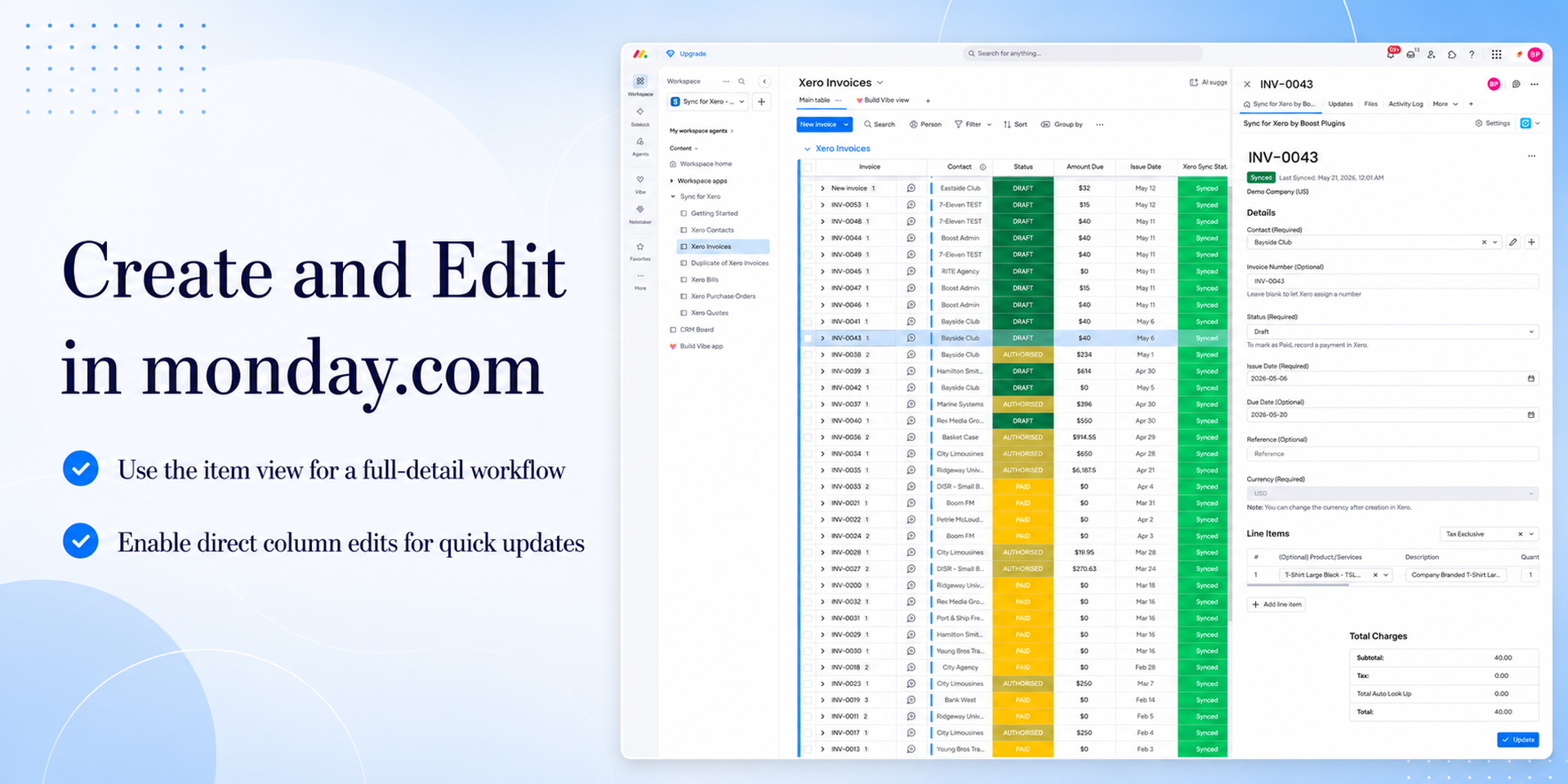Check the box for INV-0053
The height and width of the screenshot is (784, 1568).
pyautogui.click(x=808, y=205)
